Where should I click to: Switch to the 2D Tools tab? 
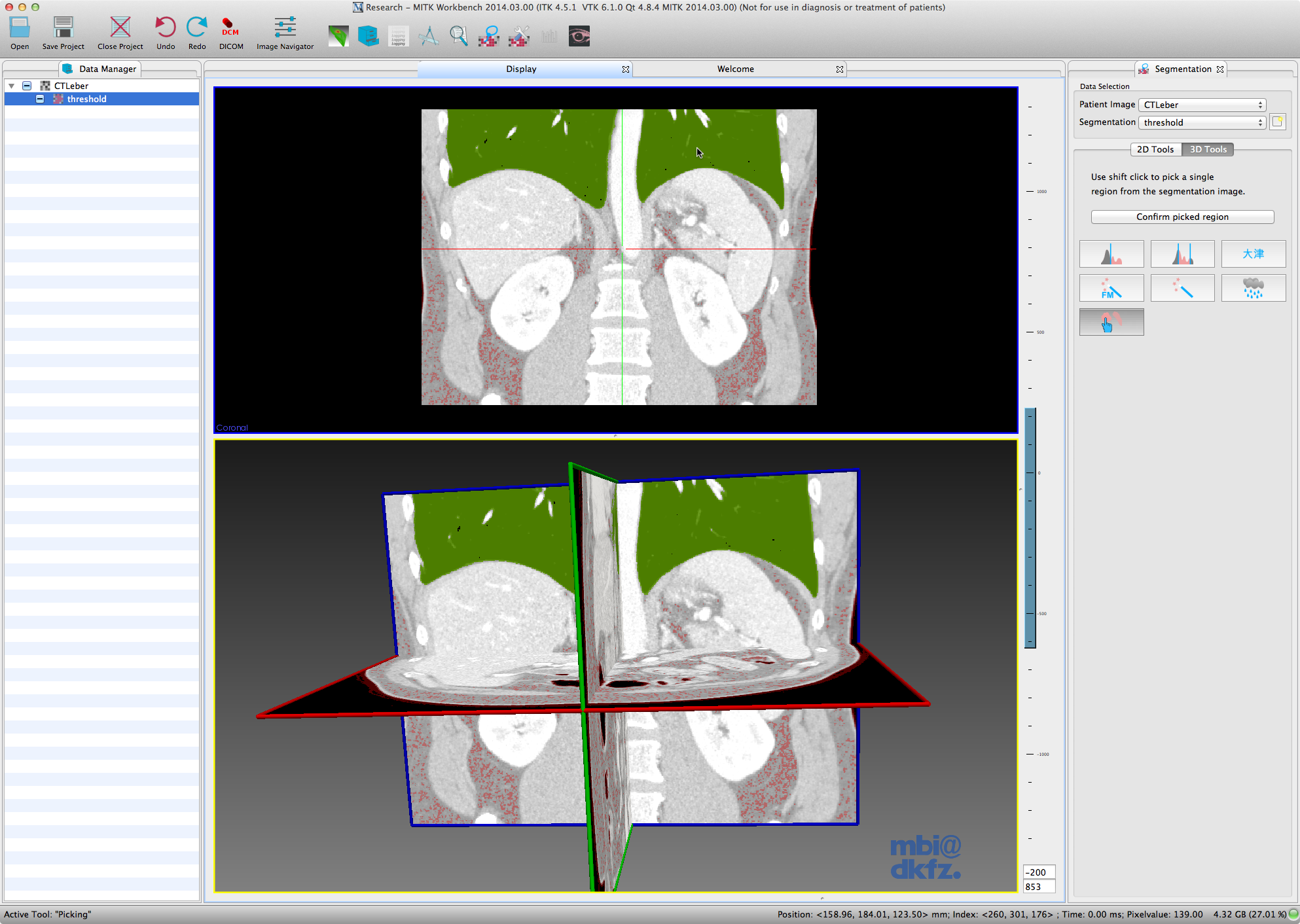pyautogui.click(x=1155, y=149)
